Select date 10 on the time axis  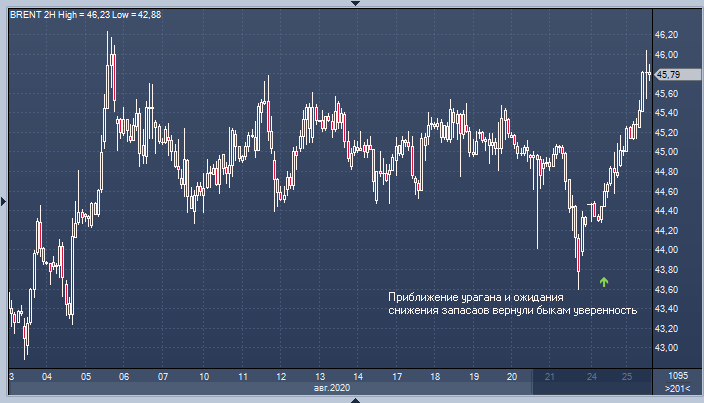tap(203, 377)
